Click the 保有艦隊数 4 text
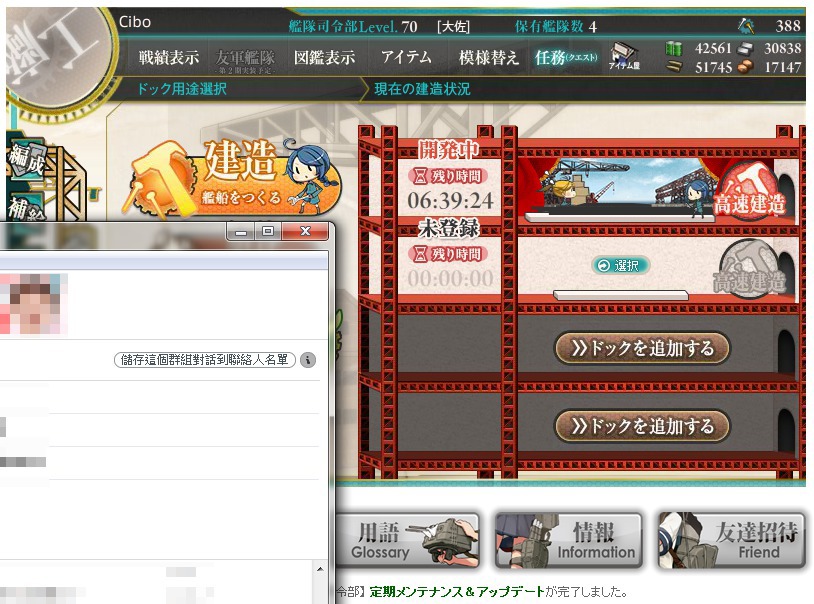814x604 pixels. tap(555, 26)
